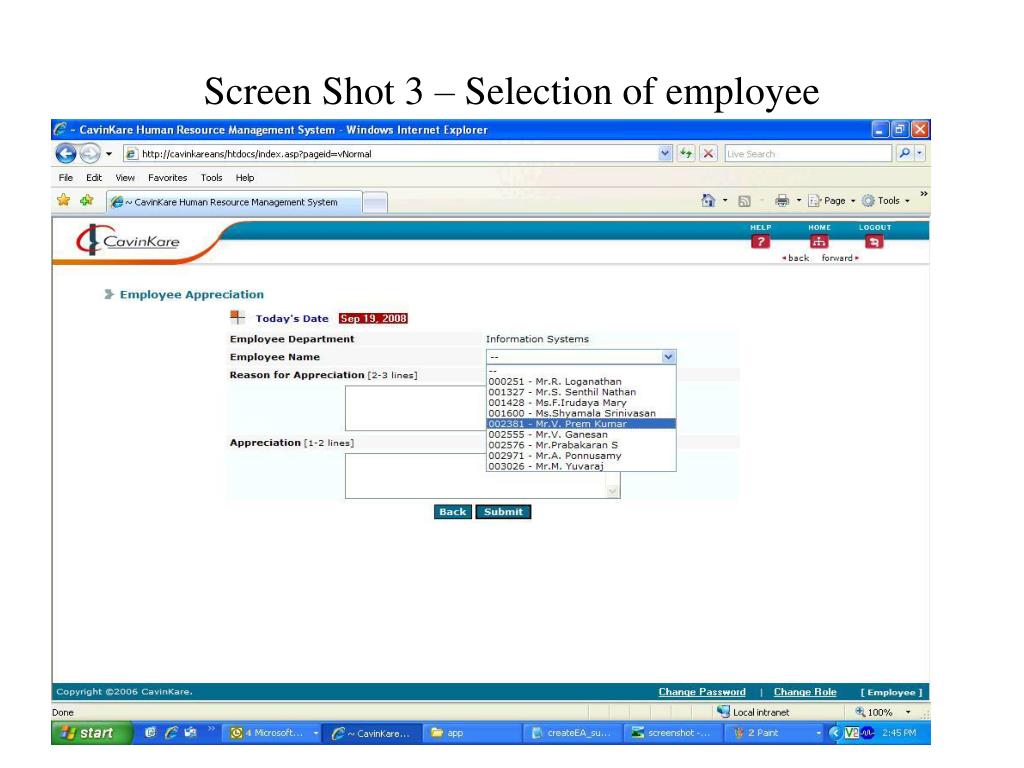The height and width of the screenshot is (768, 1024).
Task: Click the Print icon in toolbar
Action: (x=782, y=200)
